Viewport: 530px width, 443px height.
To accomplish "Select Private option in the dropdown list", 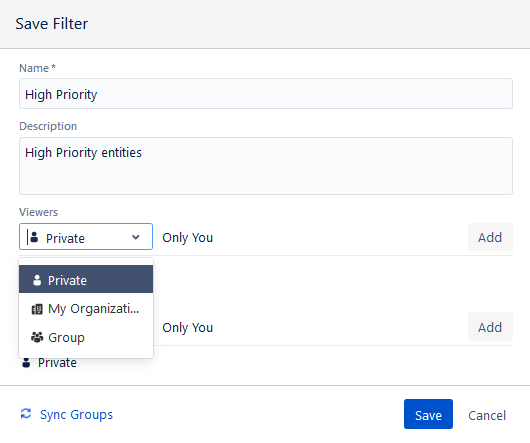I will pyautogui.click(x=86, y=279).
